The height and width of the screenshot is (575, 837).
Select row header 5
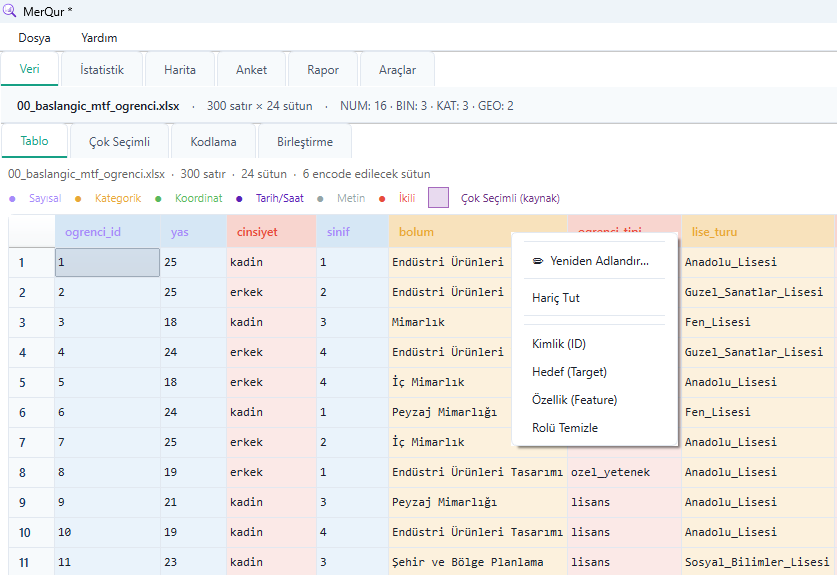pyautogui.click(x=31, y=382)
